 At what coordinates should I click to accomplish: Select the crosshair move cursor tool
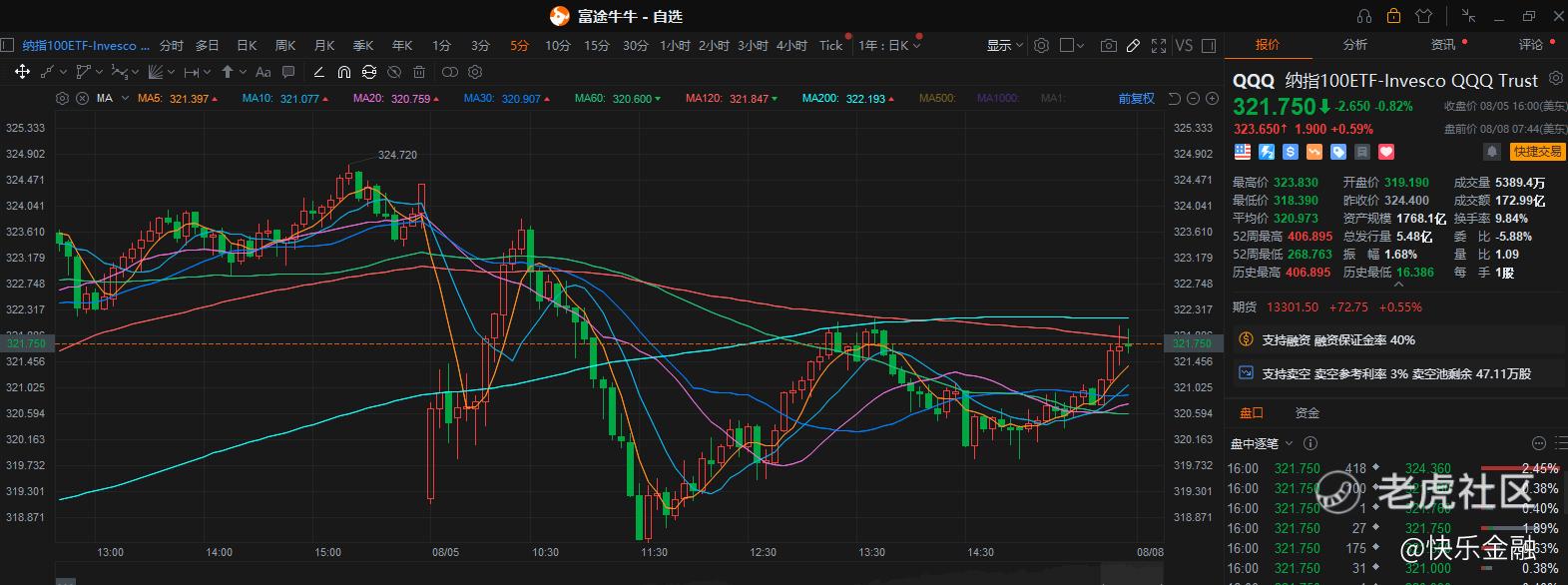pos(22,72)
